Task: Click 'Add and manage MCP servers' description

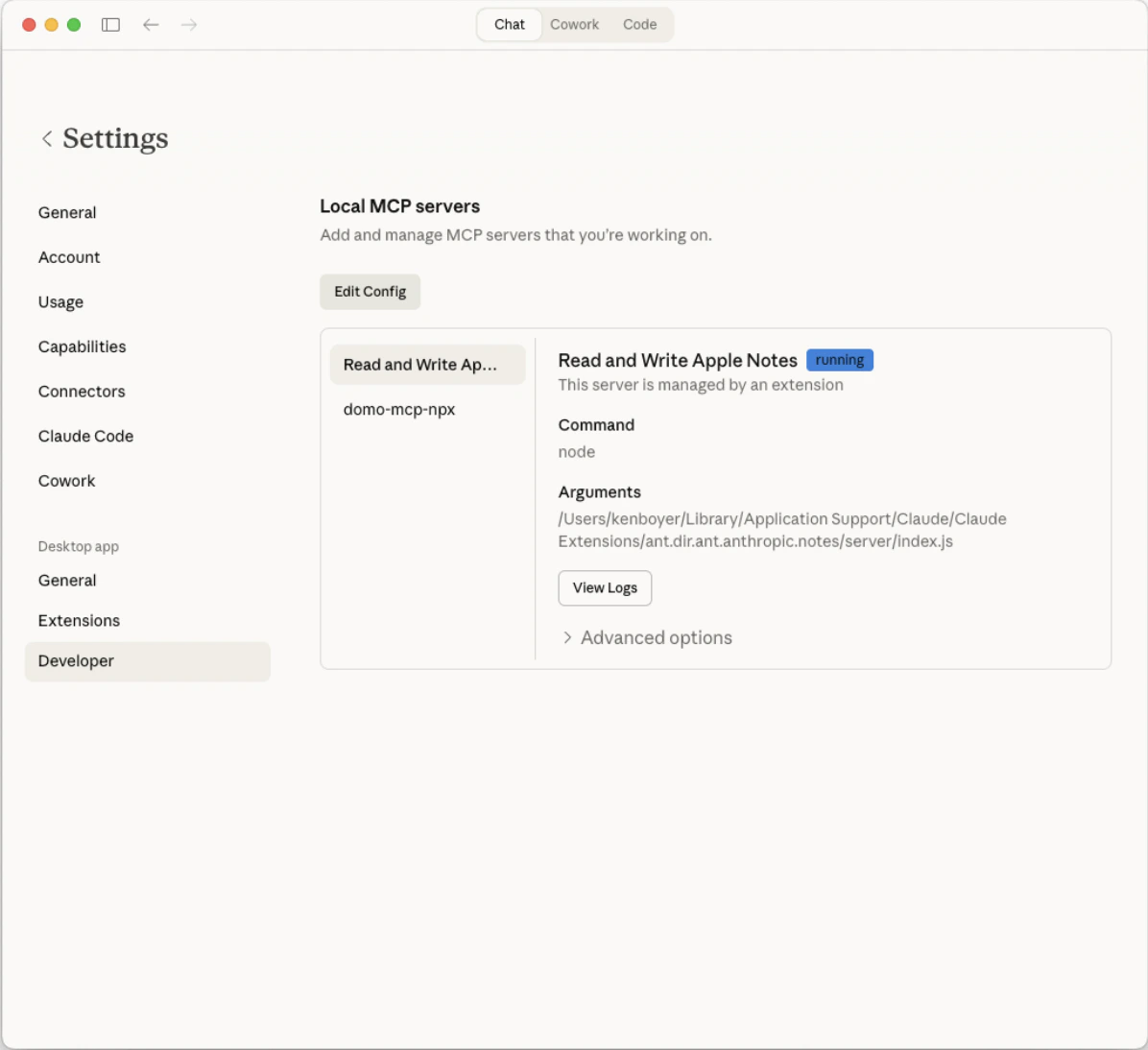Action: [x=515, y=235]
